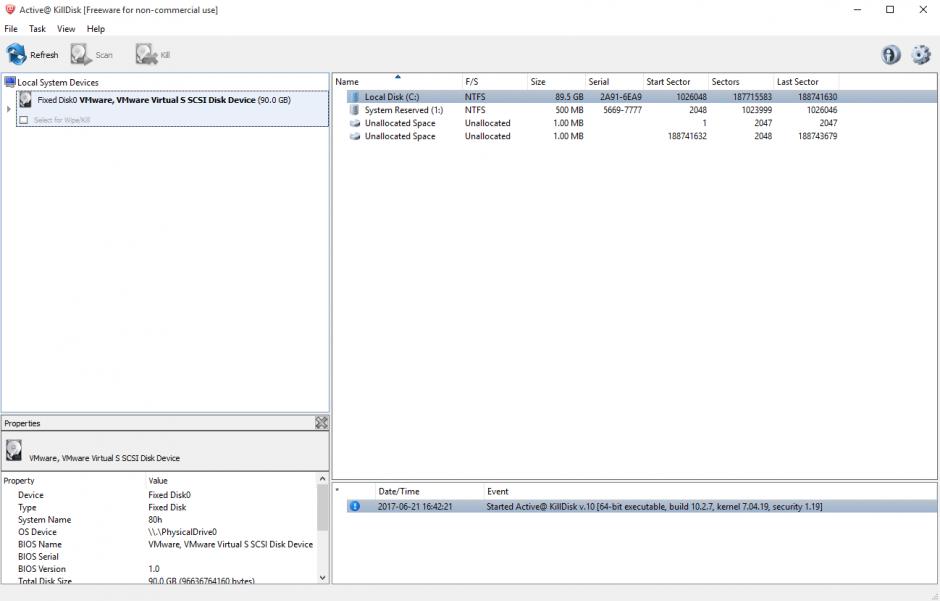Viewport: 940px width, 601px height.
Task: Close the Properties panel
Action: tap(321, 422)
